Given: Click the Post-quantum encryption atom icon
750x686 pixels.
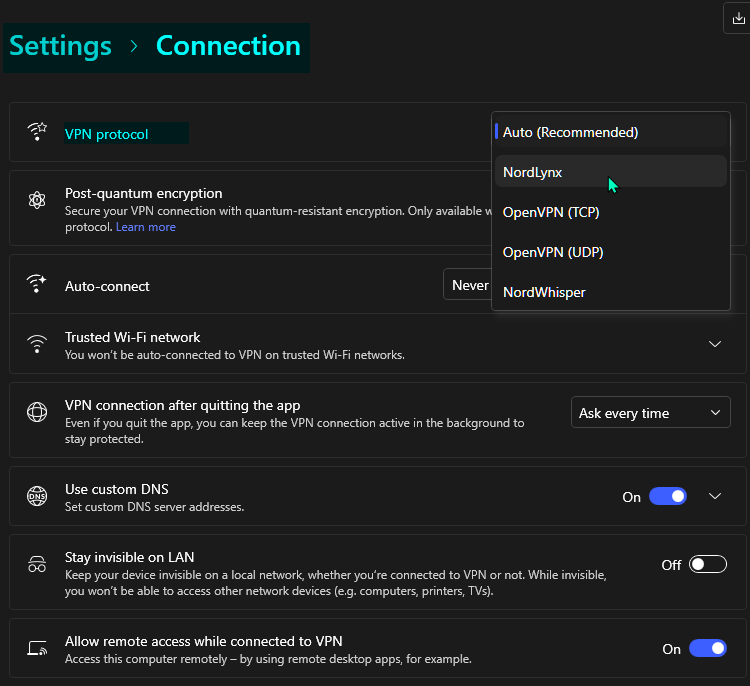Looking at the screenshot, I should [x=37, y=200].
